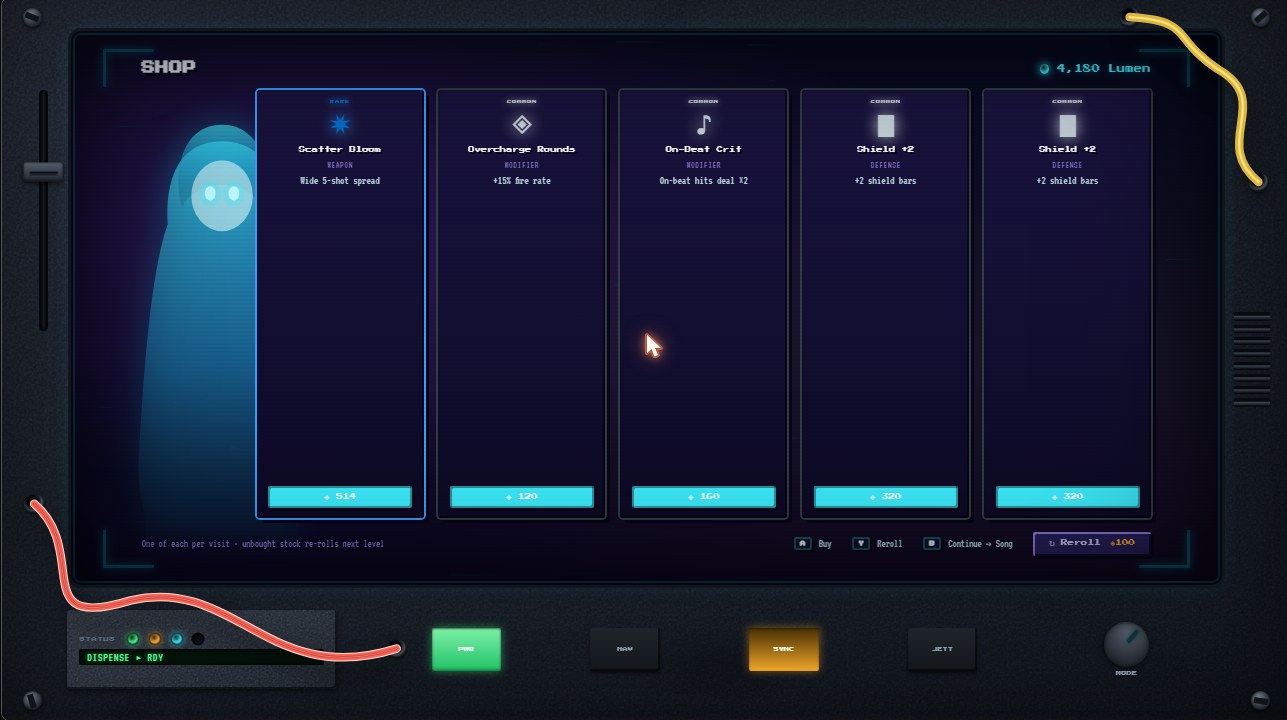The width and height of the screenshot is (1287, 720).
Task: Buy On-Beat Crit for 160
Action: [704, 497]
